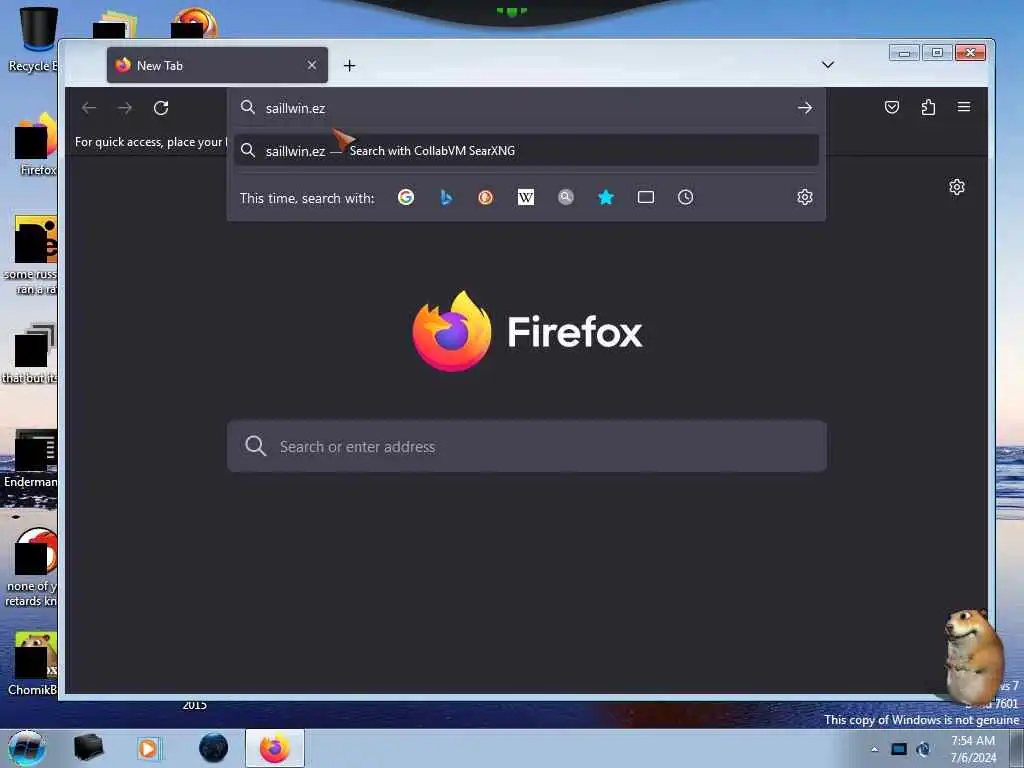1024x768 pixels.
Task: Close the New Tab tab
Action: [x=312, y=65]
